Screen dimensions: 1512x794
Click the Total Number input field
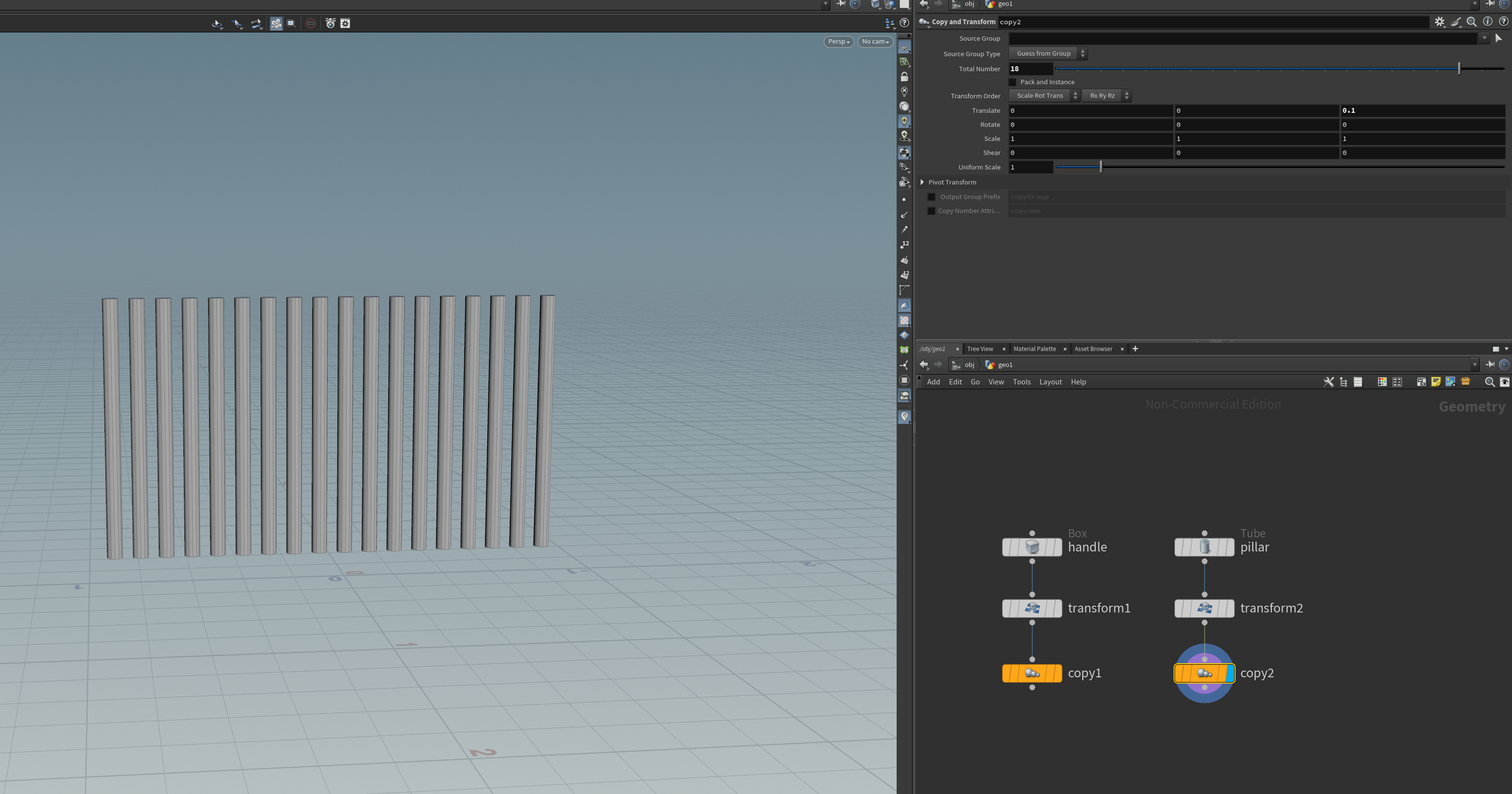coord(1030,69)
